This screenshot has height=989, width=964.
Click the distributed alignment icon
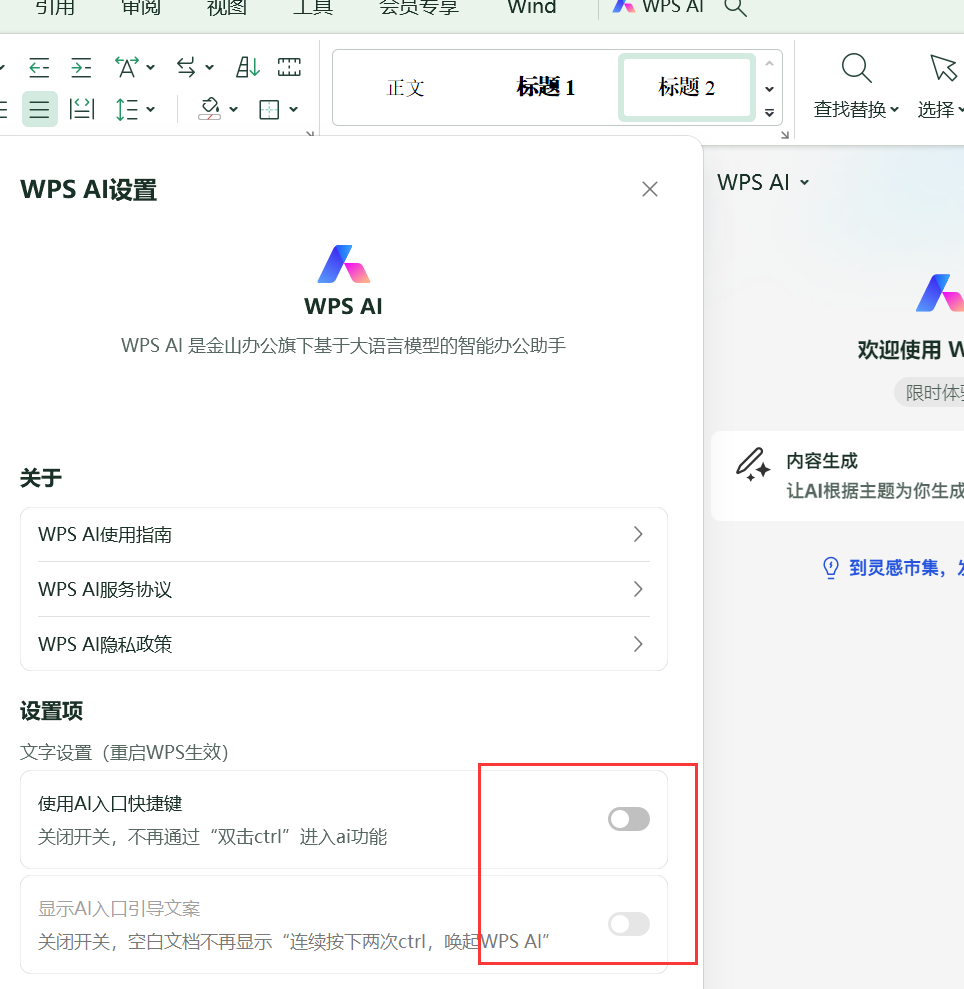[x=82, y=109]
